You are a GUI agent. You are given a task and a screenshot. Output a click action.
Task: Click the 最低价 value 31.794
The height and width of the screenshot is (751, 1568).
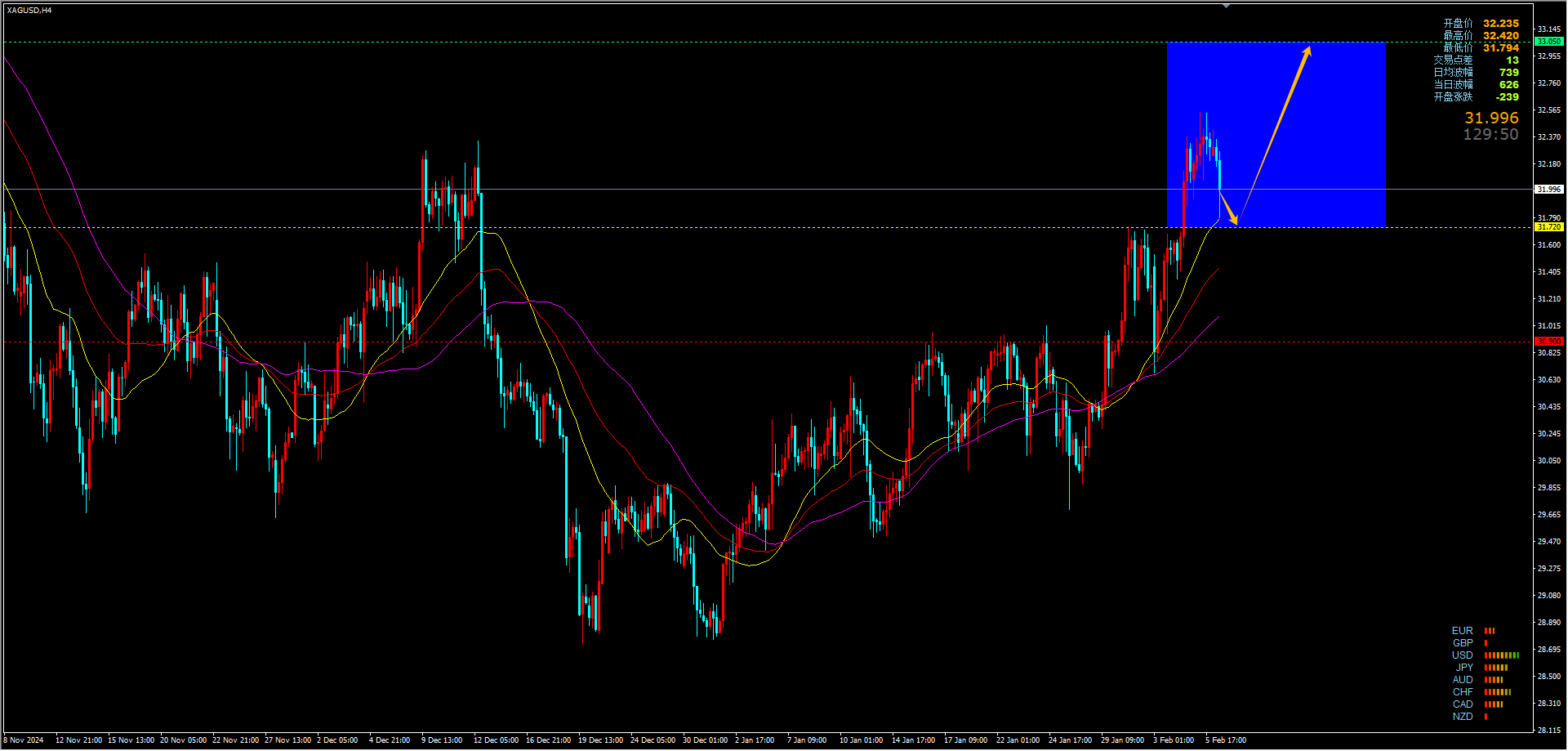[x=1501, y=48]
